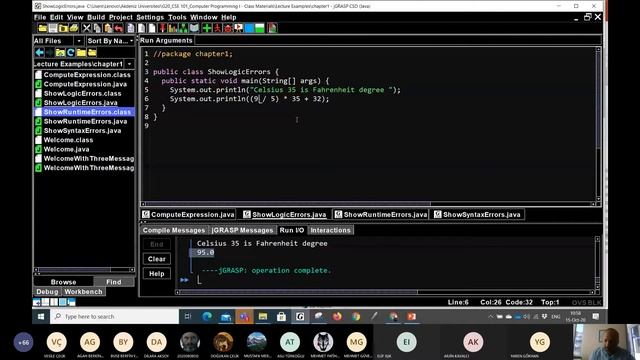
Task: Switch to the Interactions tab
Action: (330, 230)
